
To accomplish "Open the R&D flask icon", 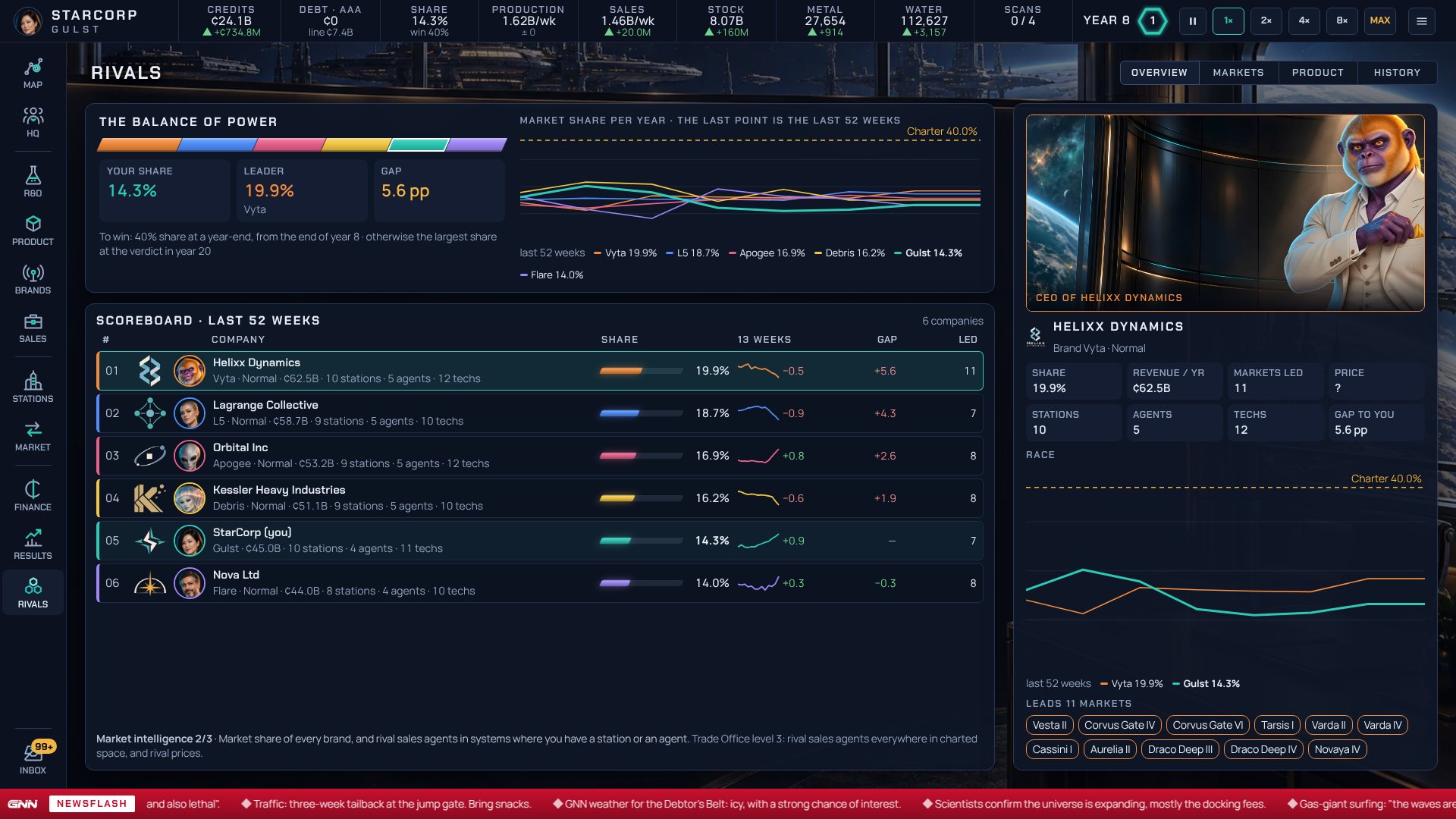I will pyautogui.click(x=33, y=182).
